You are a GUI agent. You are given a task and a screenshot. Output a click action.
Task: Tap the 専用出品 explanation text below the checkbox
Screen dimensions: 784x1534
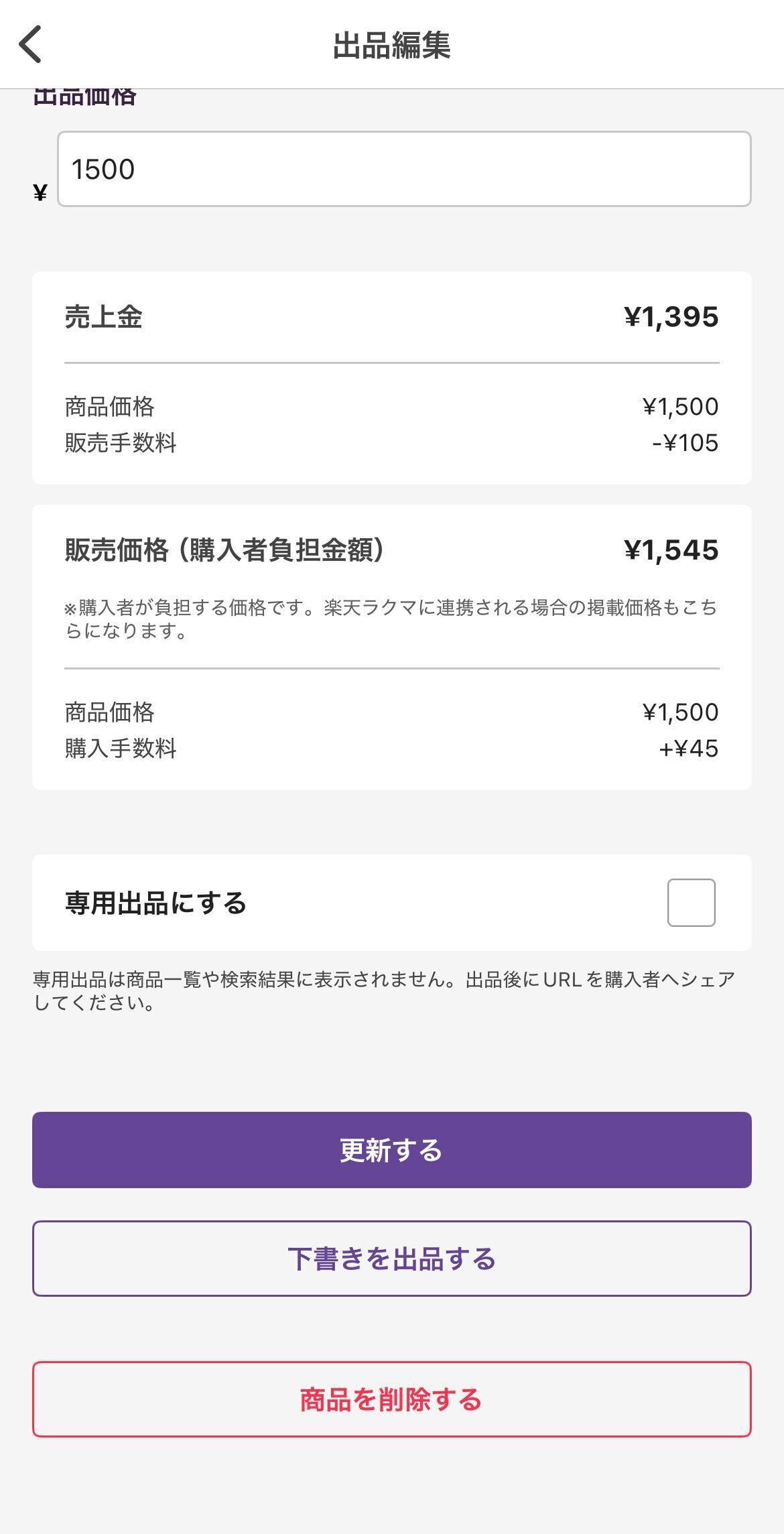tap(385, 991)
